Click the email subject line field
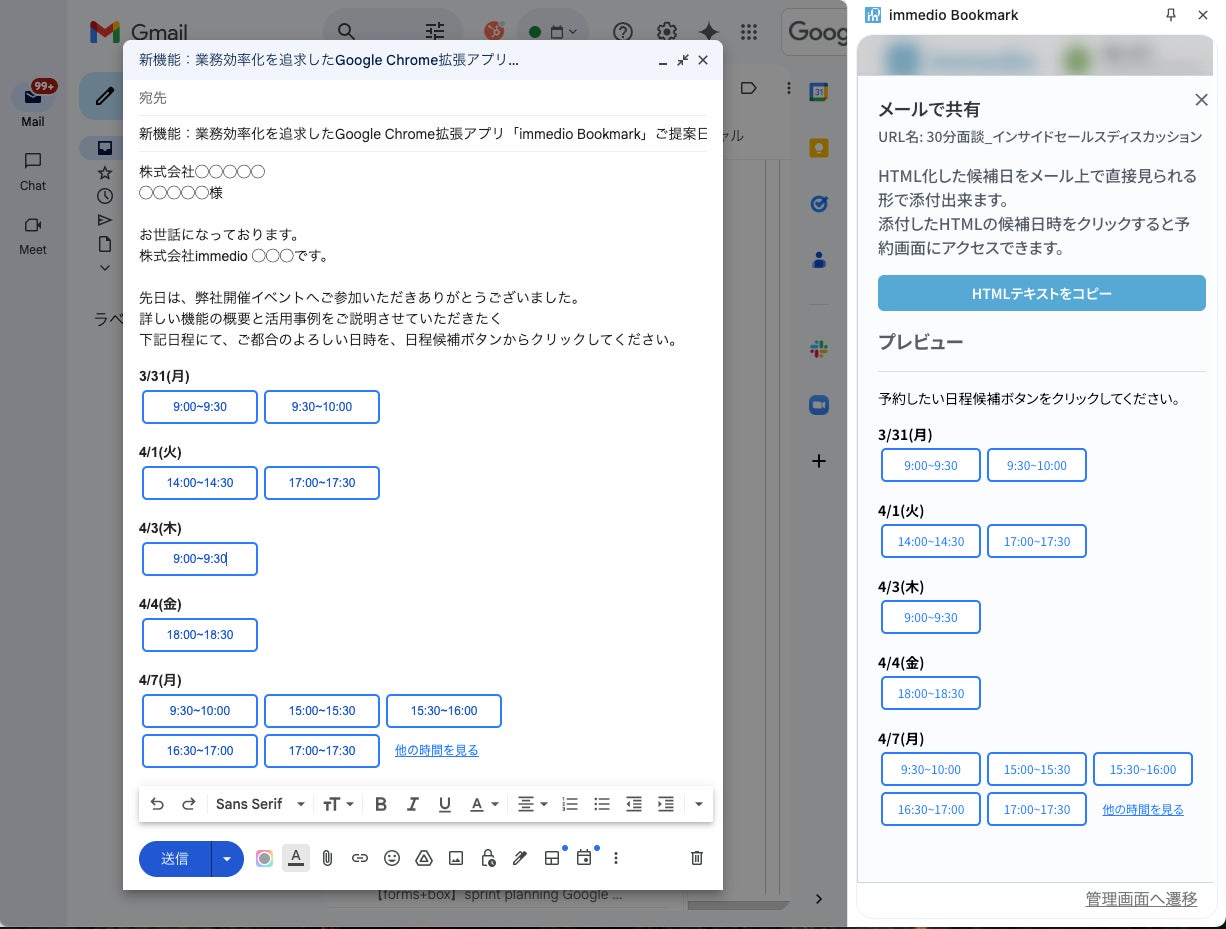The image size is (1226, 929). 423,134
